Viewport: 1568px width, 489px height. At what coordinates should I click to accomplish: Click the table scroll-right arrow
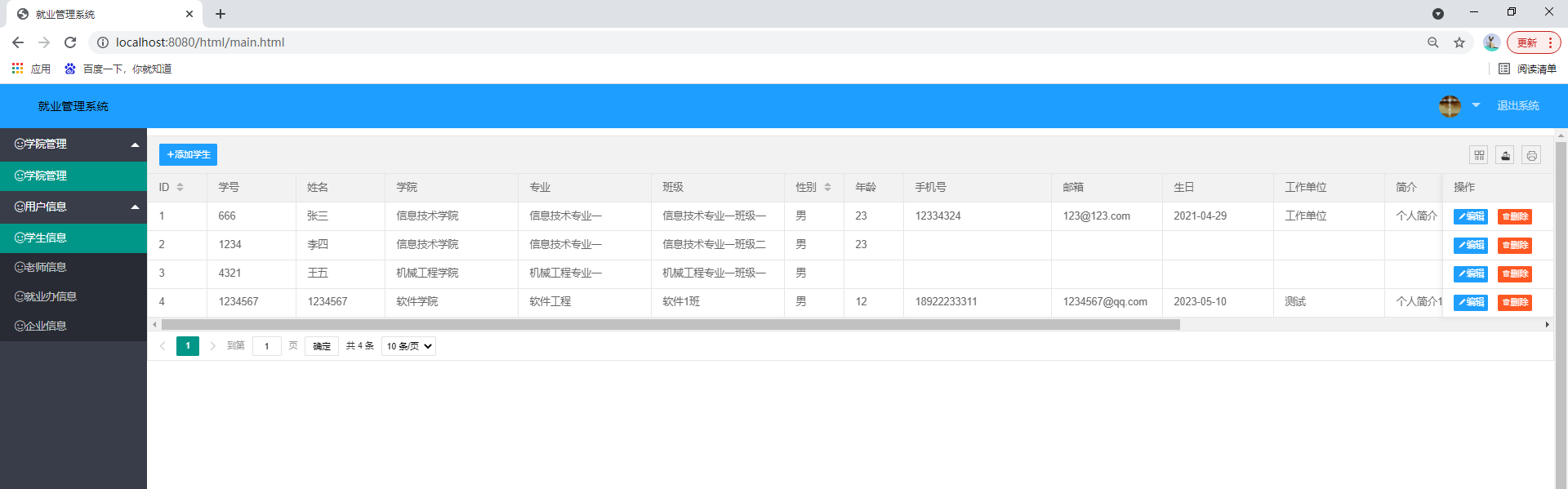pos(1547,325)
